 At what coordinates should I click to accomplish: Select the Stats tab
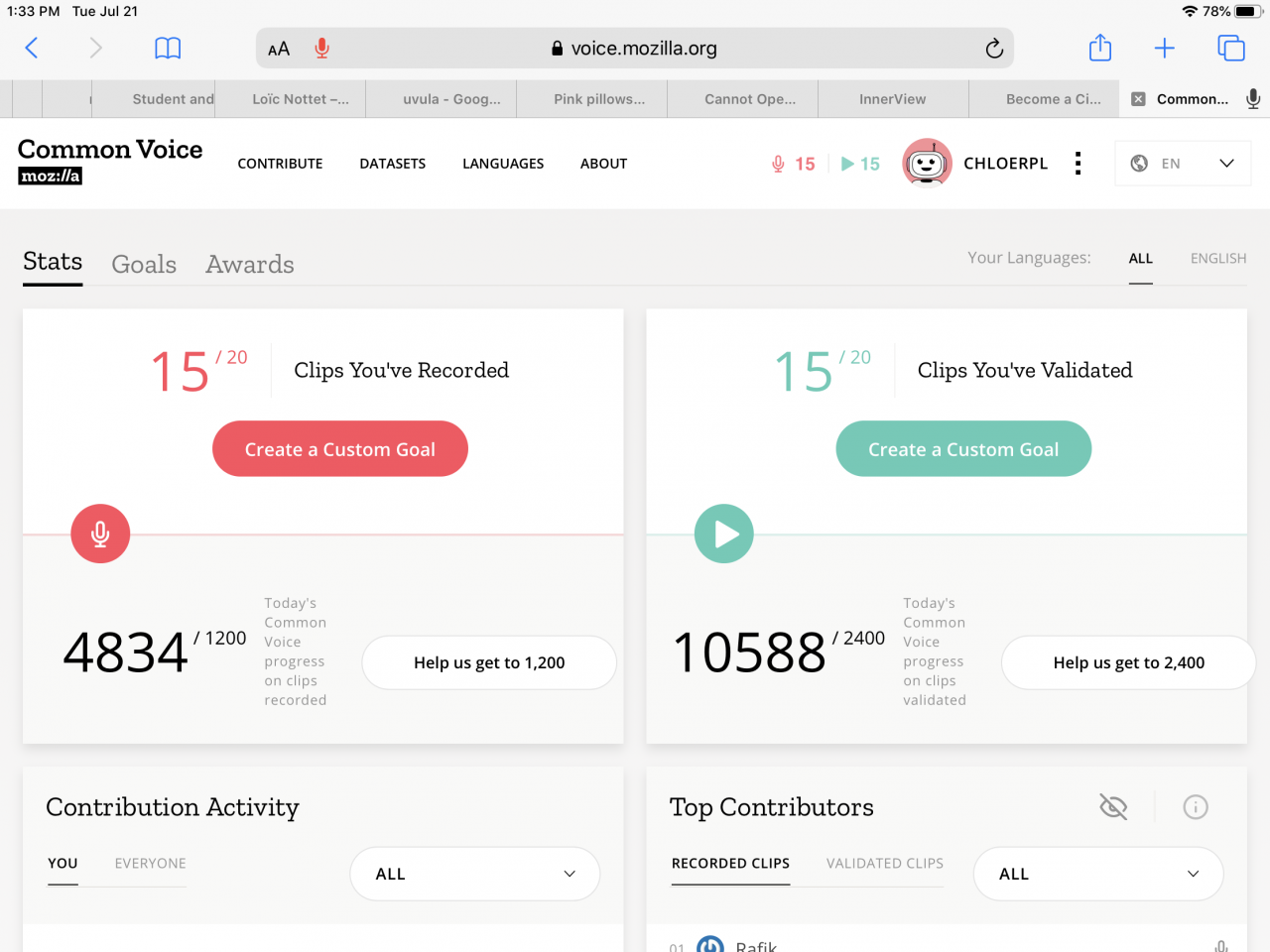(x=53, y=262)
